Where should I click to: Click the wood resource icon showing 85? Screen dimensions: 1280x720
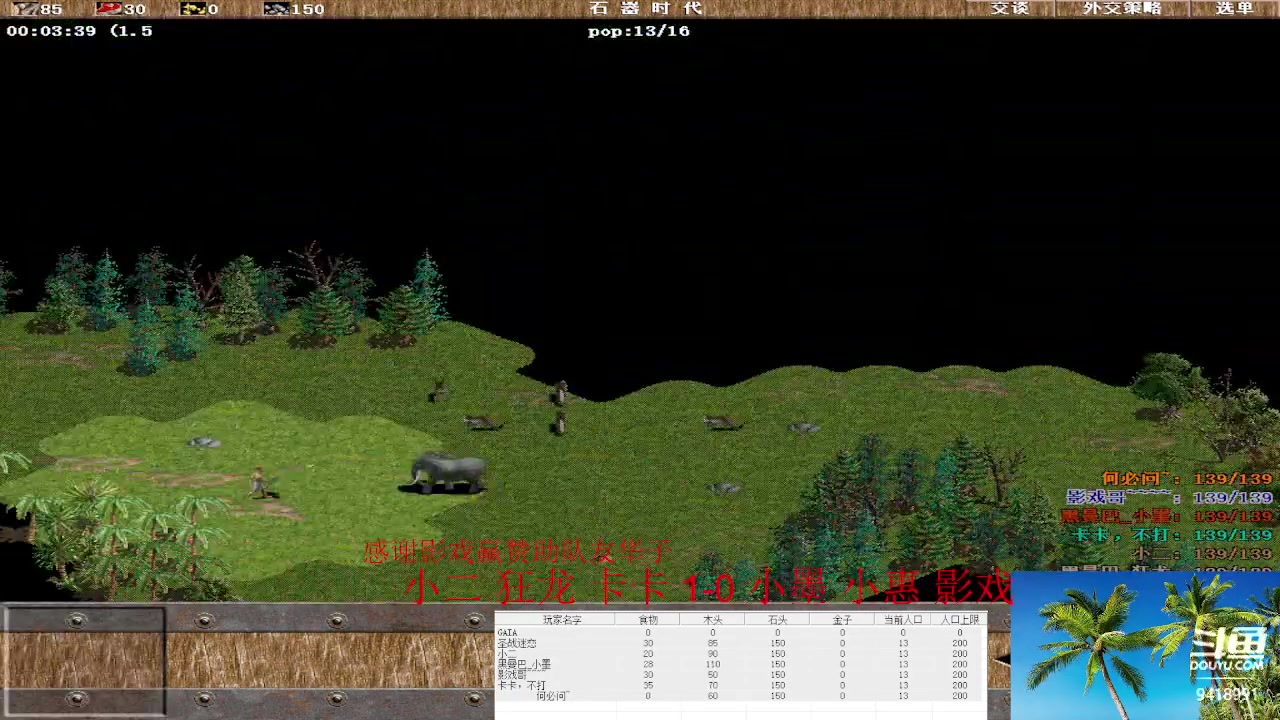click(24, 9)
